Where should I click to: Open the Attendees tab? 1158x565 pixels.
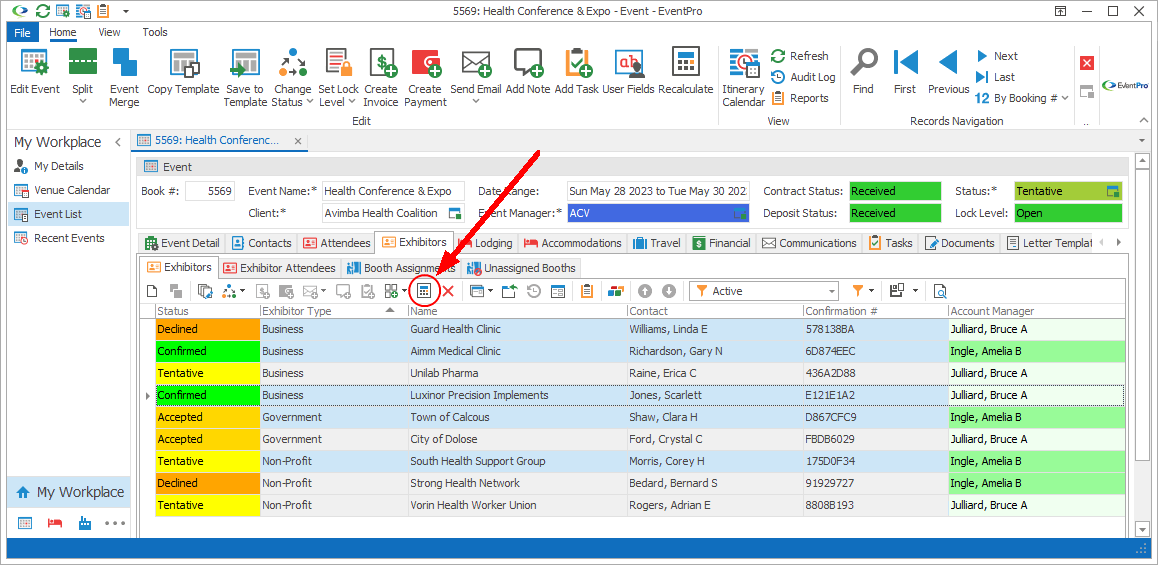[336, 242]
